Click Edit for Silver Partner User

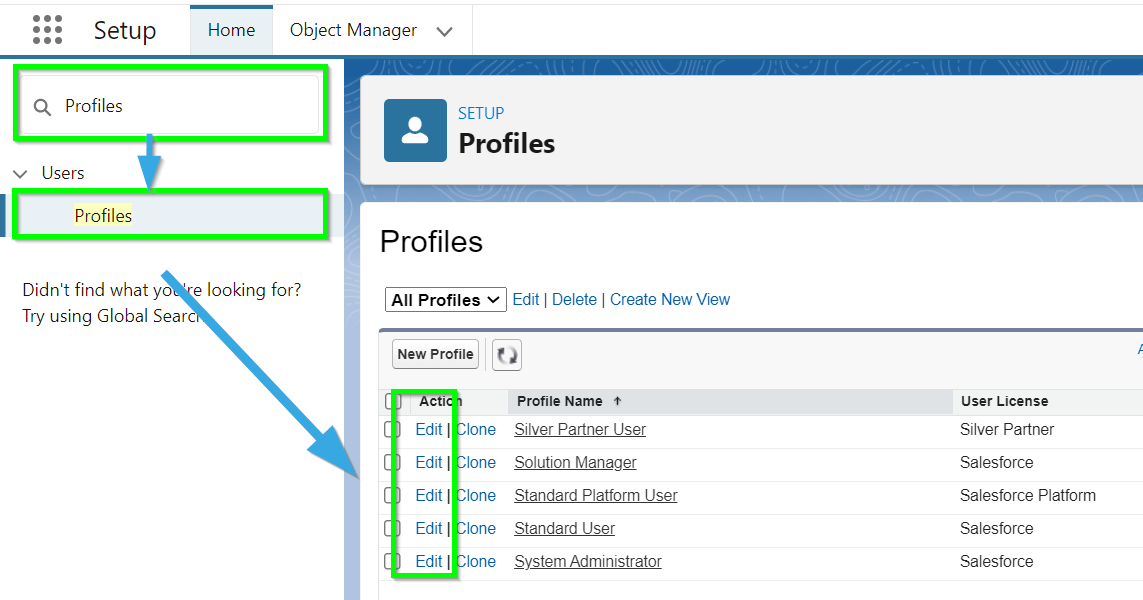[429, 429]
